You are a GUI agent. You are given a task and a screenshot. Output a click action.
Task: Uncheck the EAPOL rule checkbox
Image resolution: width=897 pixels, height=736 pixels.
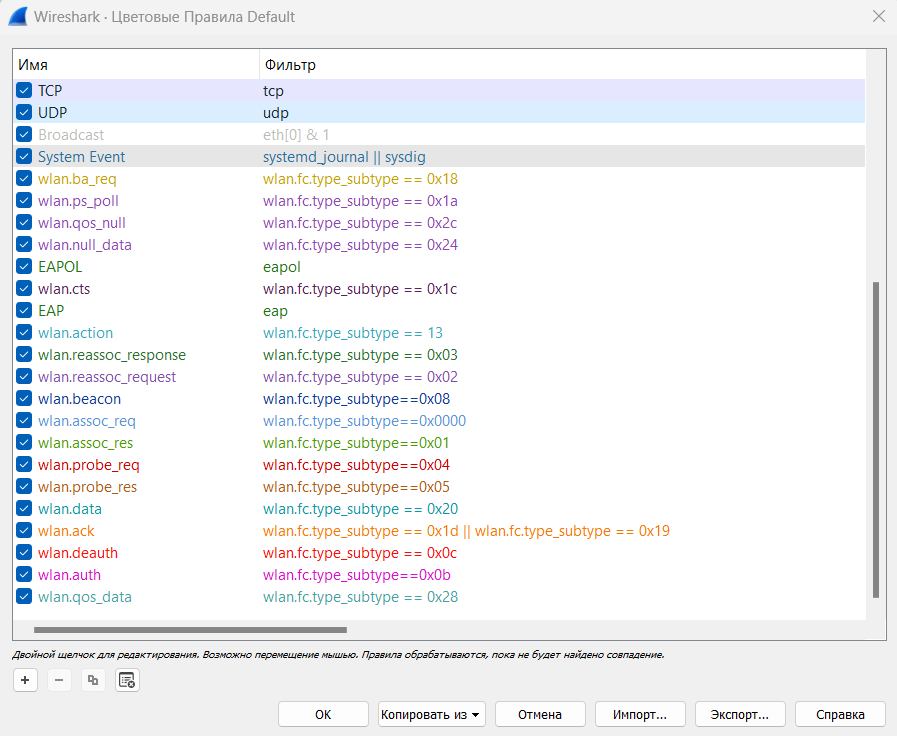24,266
